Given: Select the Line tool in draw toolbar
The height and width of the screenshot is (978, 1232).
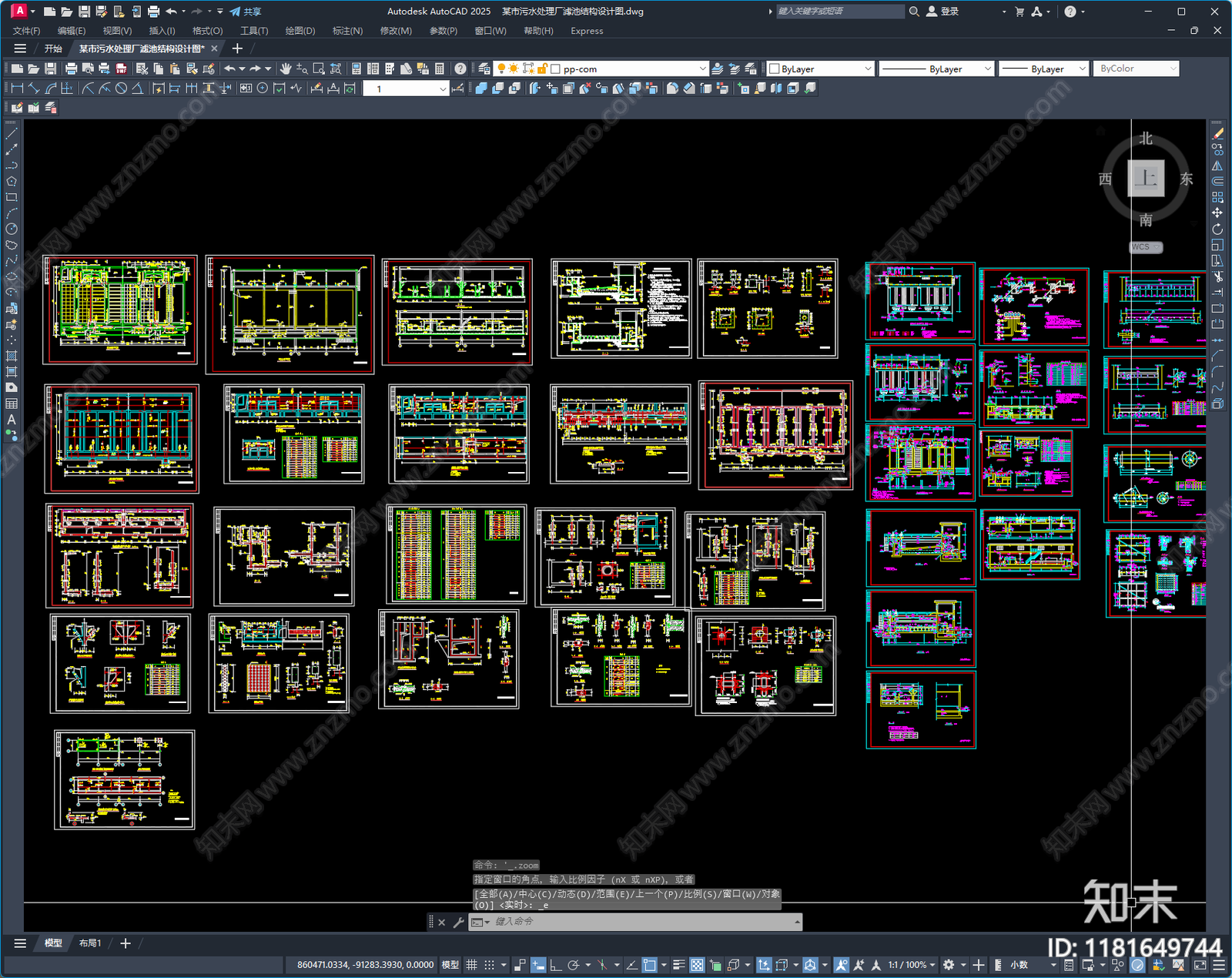Looking at the screenshot, I should pos(11,134).
